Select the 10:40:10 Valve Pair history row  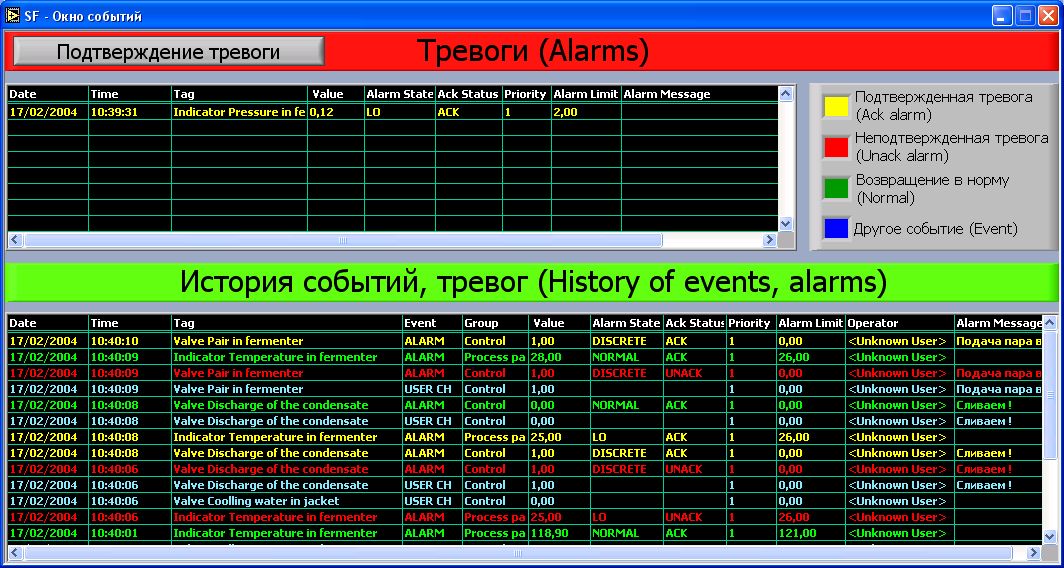[x=238, y=341]
